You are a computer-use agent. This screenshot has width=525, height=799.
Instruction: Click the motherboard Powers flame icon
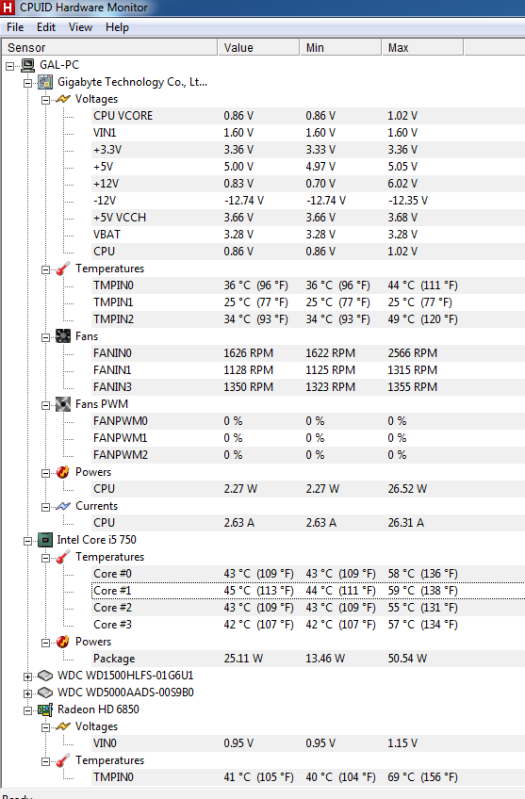(63, 472)
